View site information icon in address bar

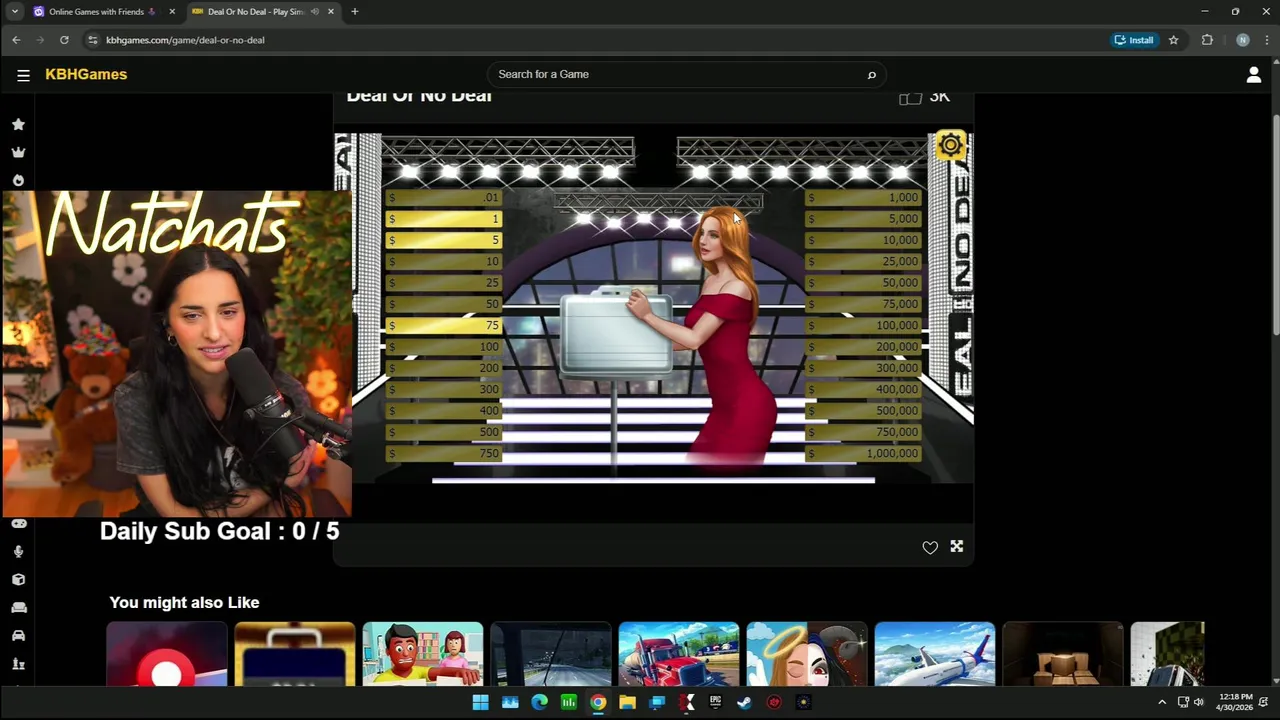(92, 40)
